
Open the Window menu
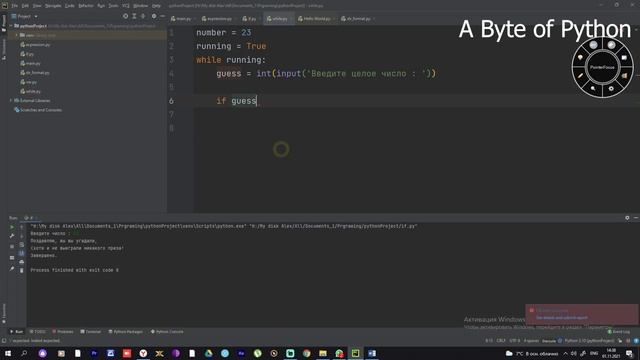[140, 6]
